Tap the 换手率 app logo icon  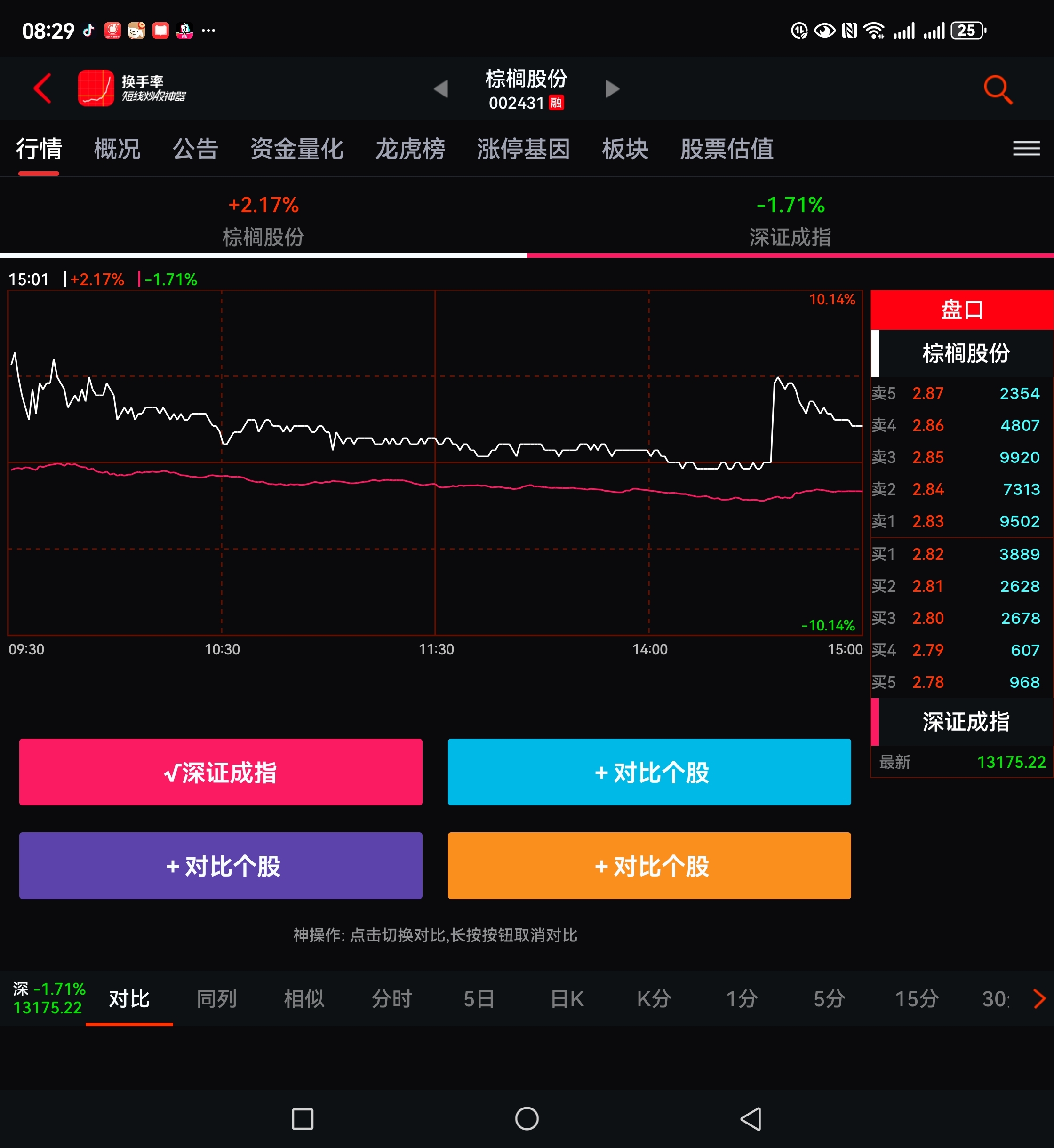96,88
